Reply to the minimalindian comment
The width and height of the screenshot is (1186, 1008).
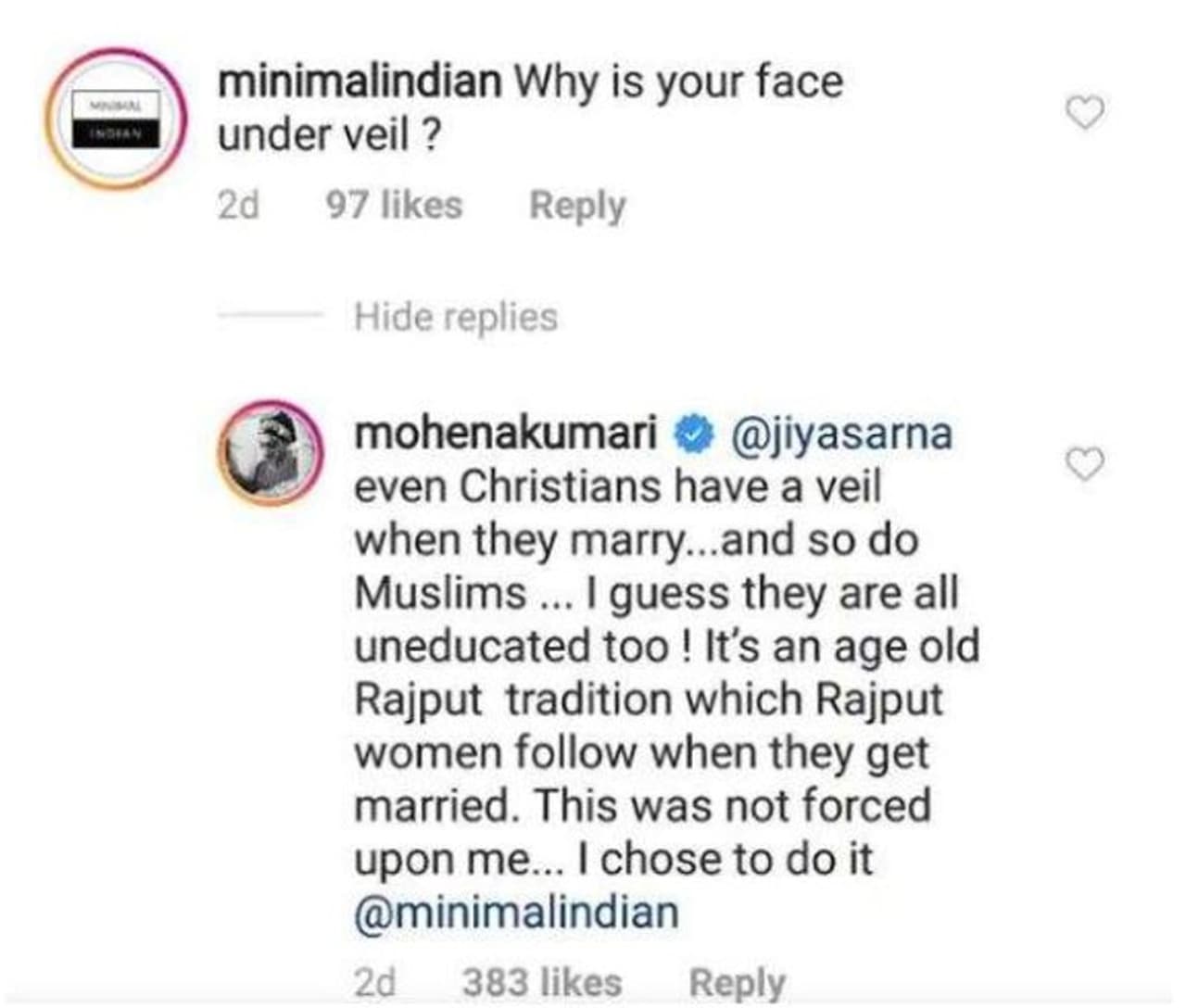577,206
